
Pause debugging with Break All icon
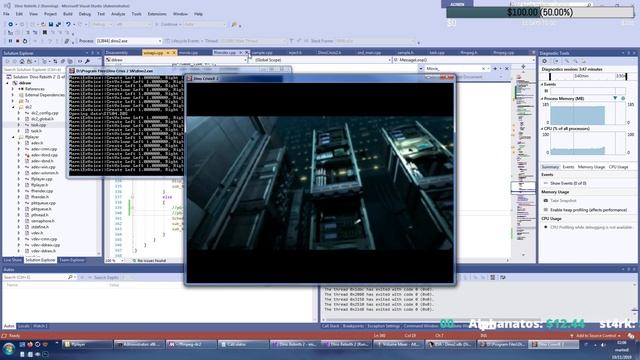tap(10, 41)
